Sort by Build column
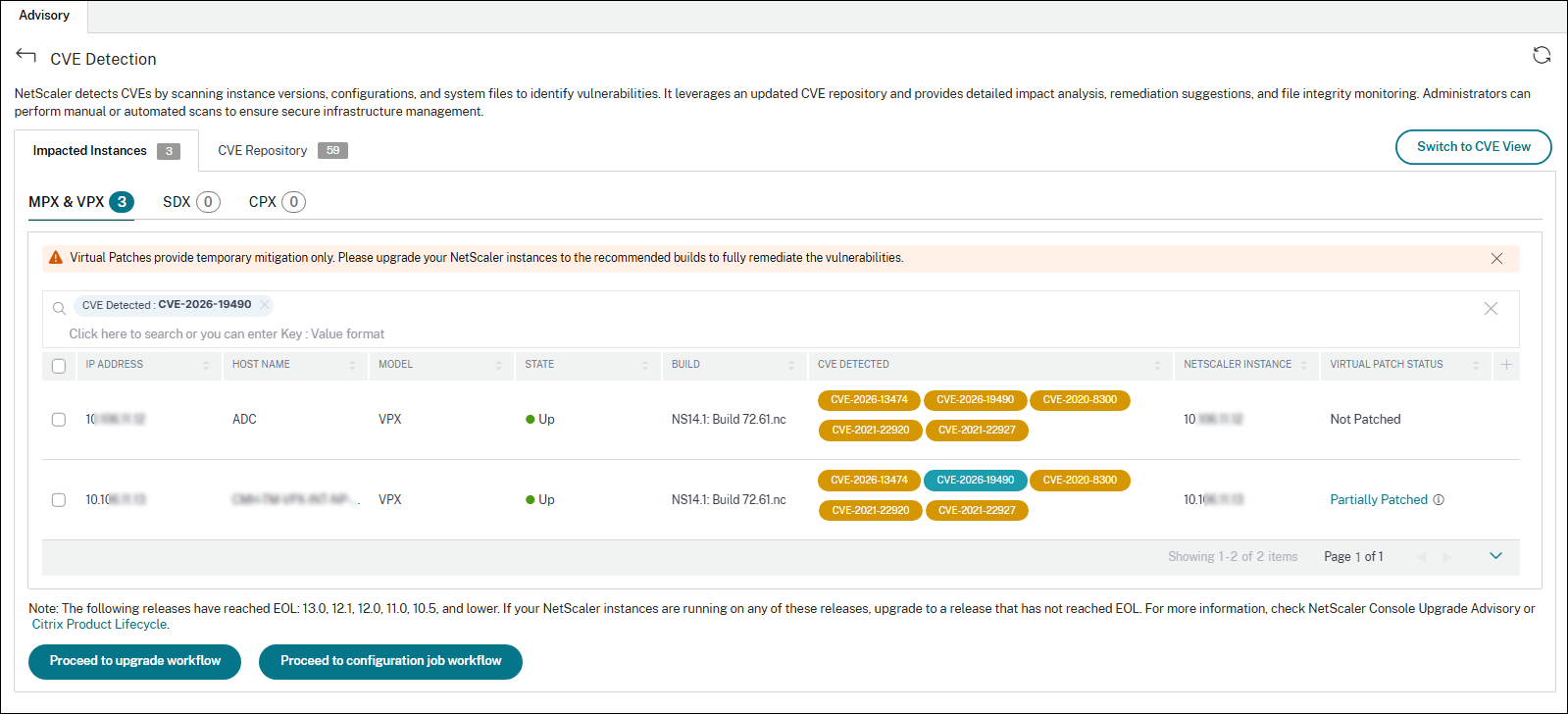Image resolution: width=1568 pixels, height=714 pixels. (791, 365)
